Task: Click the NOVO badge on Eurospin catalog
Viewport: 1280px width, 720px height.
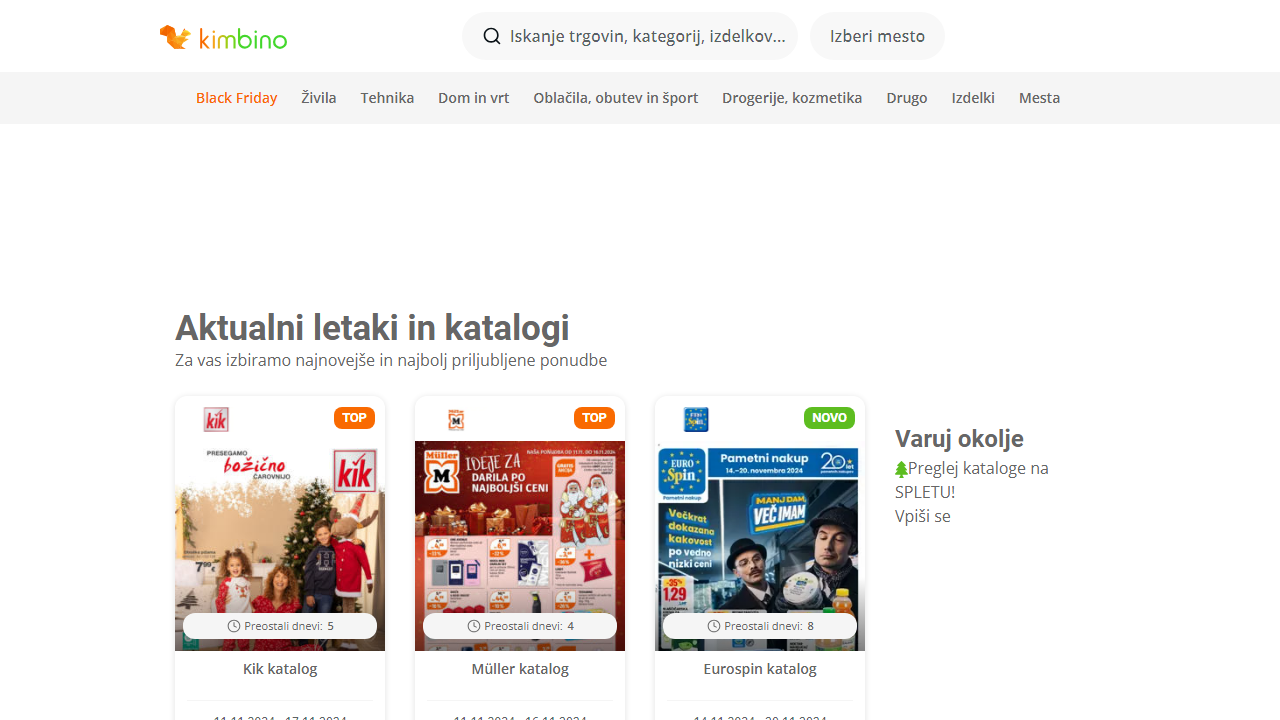Action: point(829,418)
